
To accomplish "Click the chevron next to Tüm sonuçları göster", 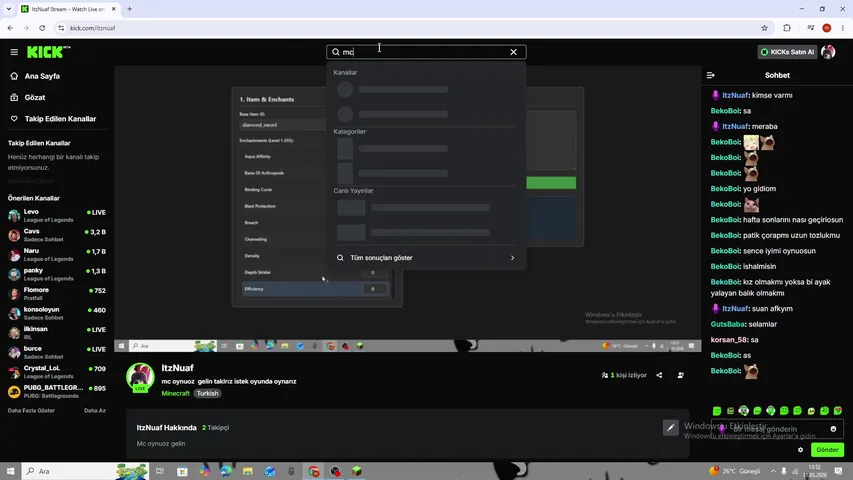I will pyautogui.click(x=512, y=258).
